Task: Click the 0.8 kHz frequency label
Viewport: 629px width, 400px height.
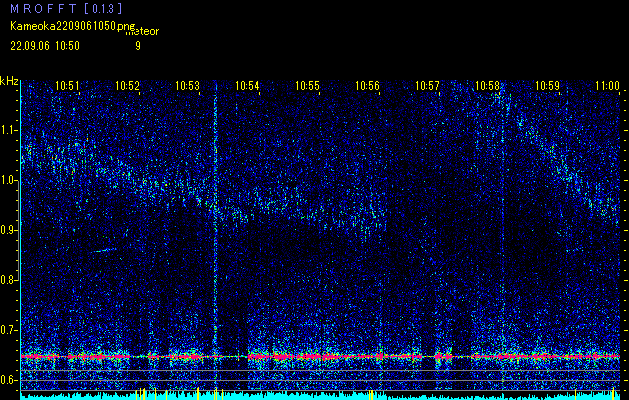Action: [x=8, y=280]
